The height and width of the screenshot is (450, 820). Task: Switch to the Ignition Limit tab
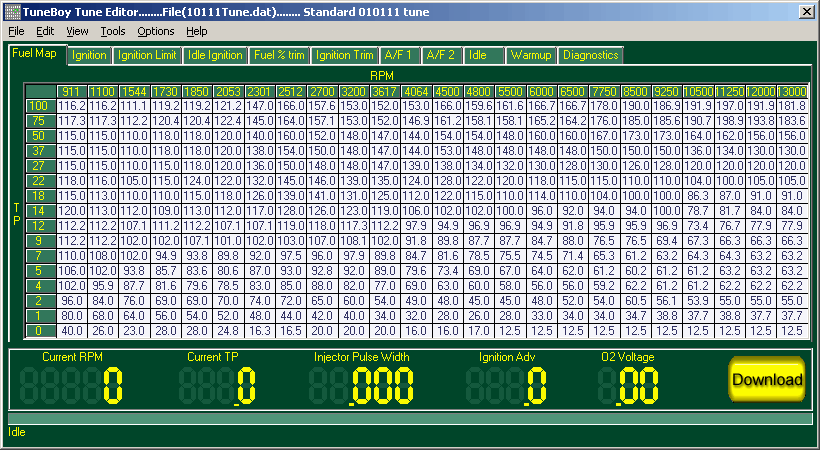(x=147, y=55)
